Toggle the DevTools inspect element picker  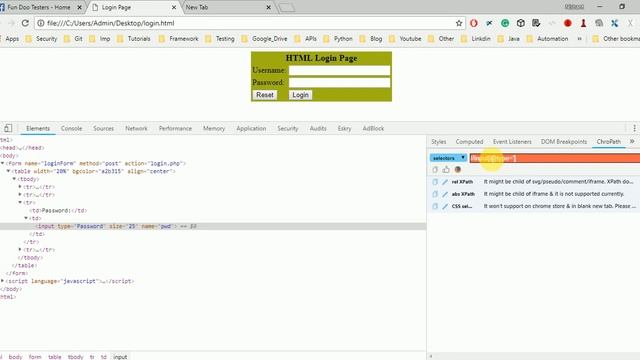(8, 128)
